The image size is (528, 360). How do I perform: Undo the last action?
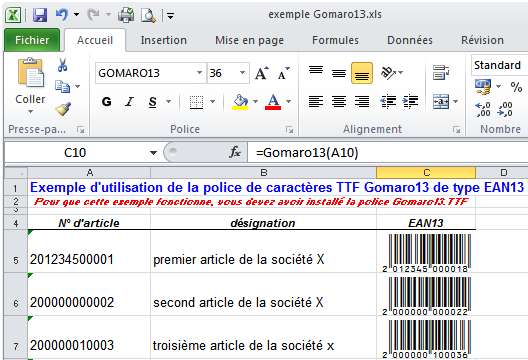point(62,14)
